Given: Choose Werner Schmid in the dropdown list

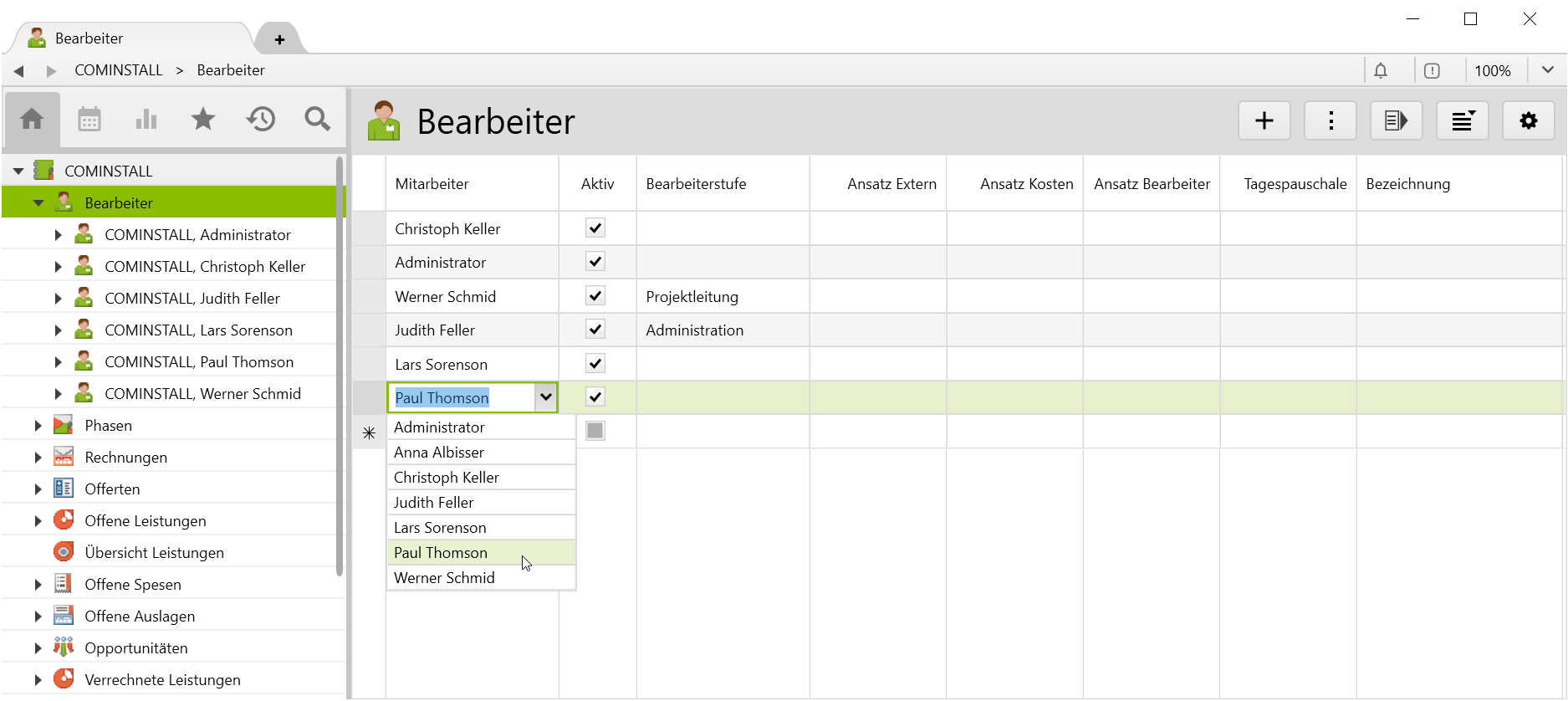Looking at the screenshot, I should point(444,578).
